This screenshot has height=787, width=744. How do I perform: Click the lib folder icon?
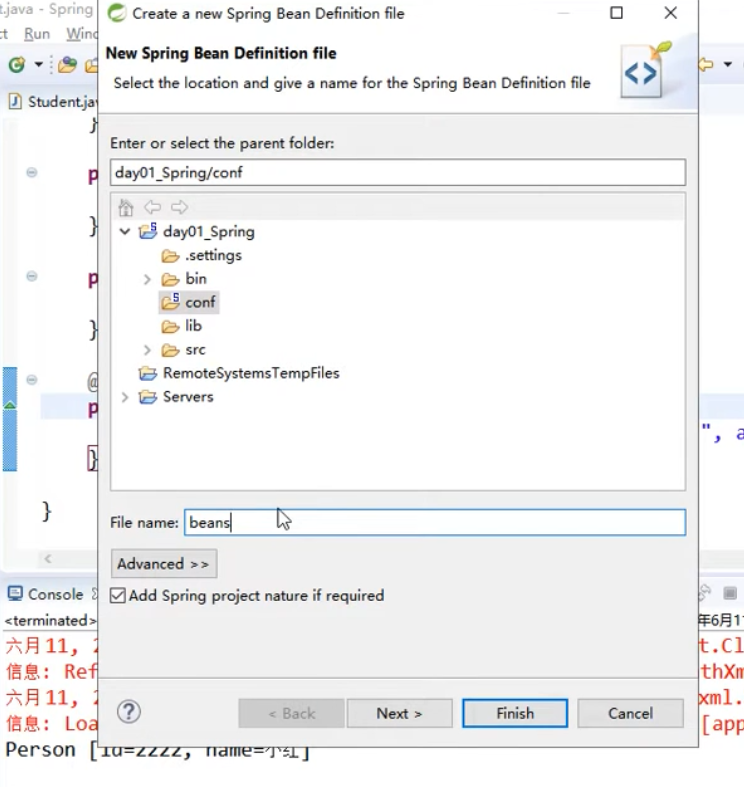[x=170, y=327]
